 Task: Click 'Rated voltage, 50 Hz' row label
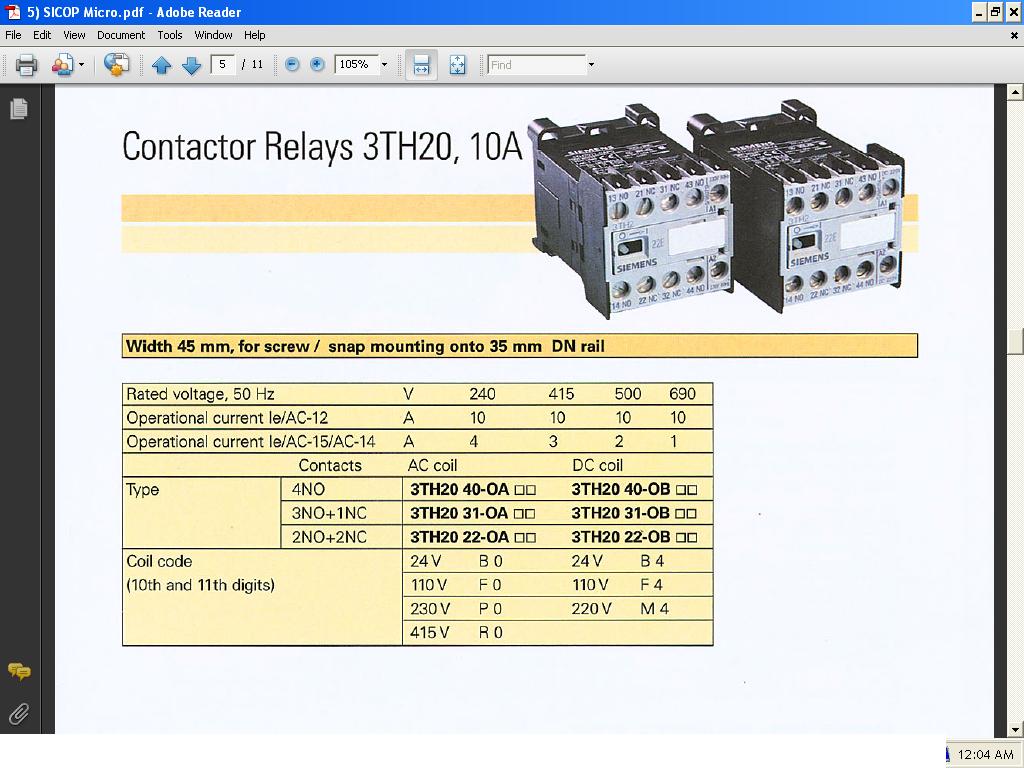point(200,394)
